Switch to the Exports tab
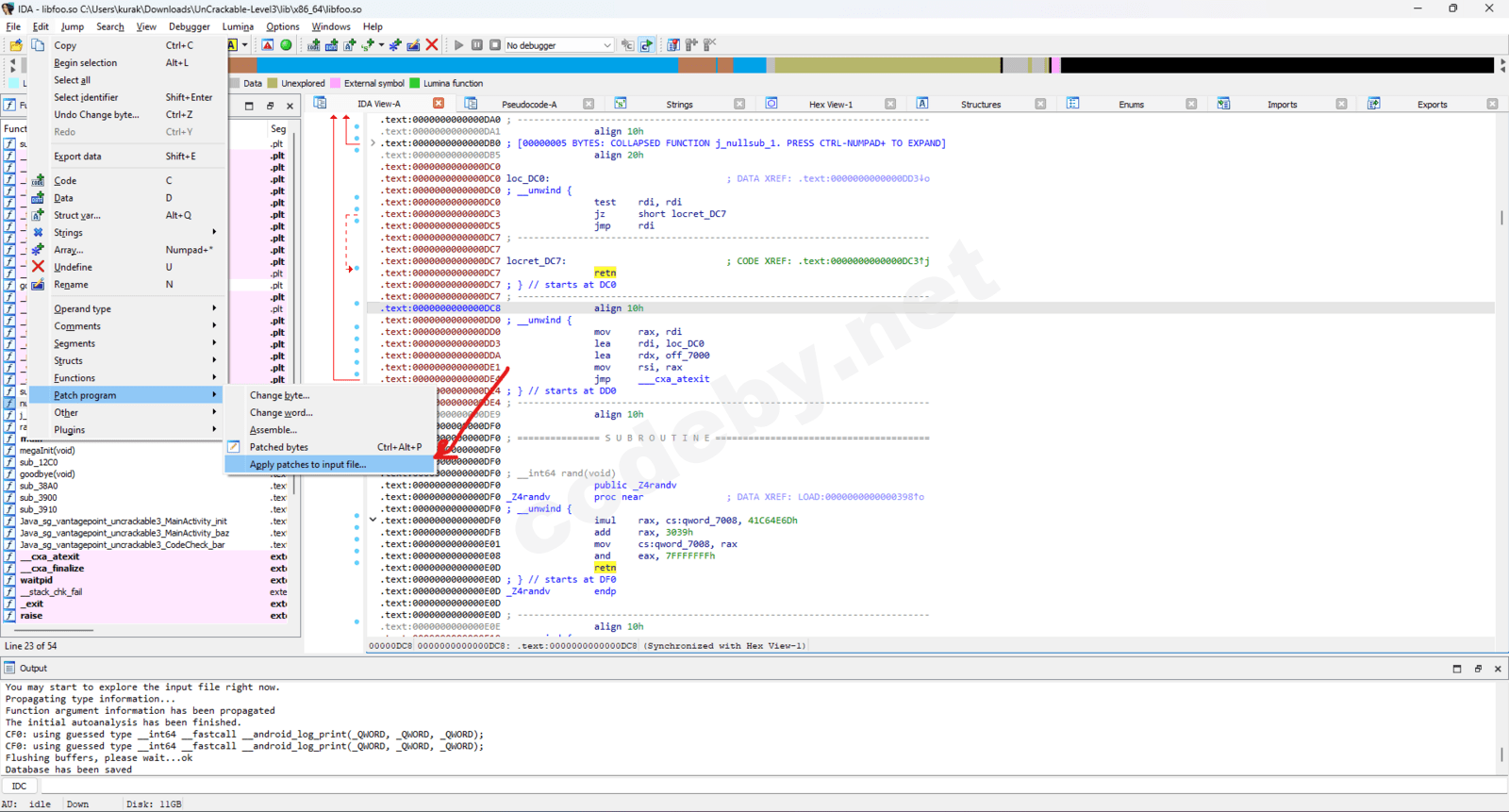Screen dimensions: 1509x812 [1432, 105]
